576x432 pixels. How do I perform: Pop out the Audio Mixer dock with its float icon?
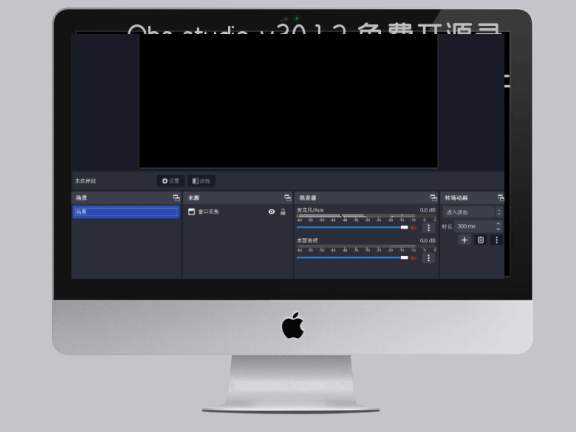(433, 198)
